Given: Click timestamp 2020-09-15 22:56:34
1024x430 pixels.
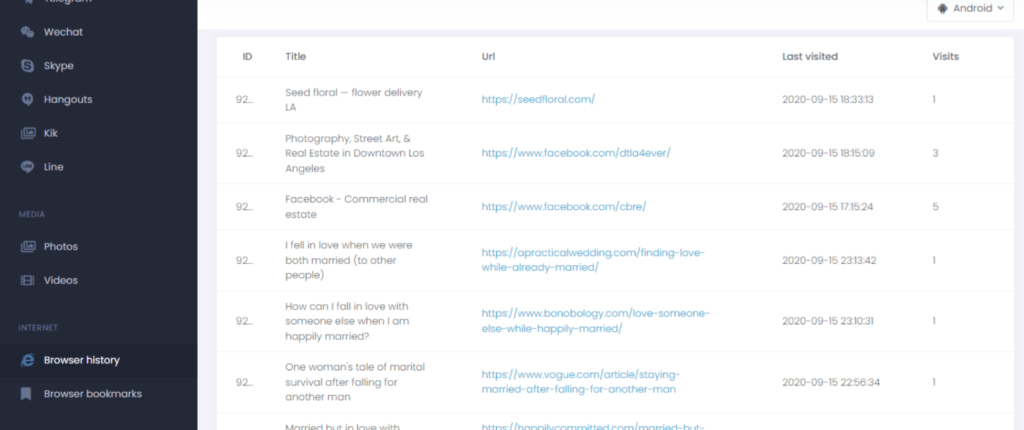Looking at the screenshot, I should (831, 382).
